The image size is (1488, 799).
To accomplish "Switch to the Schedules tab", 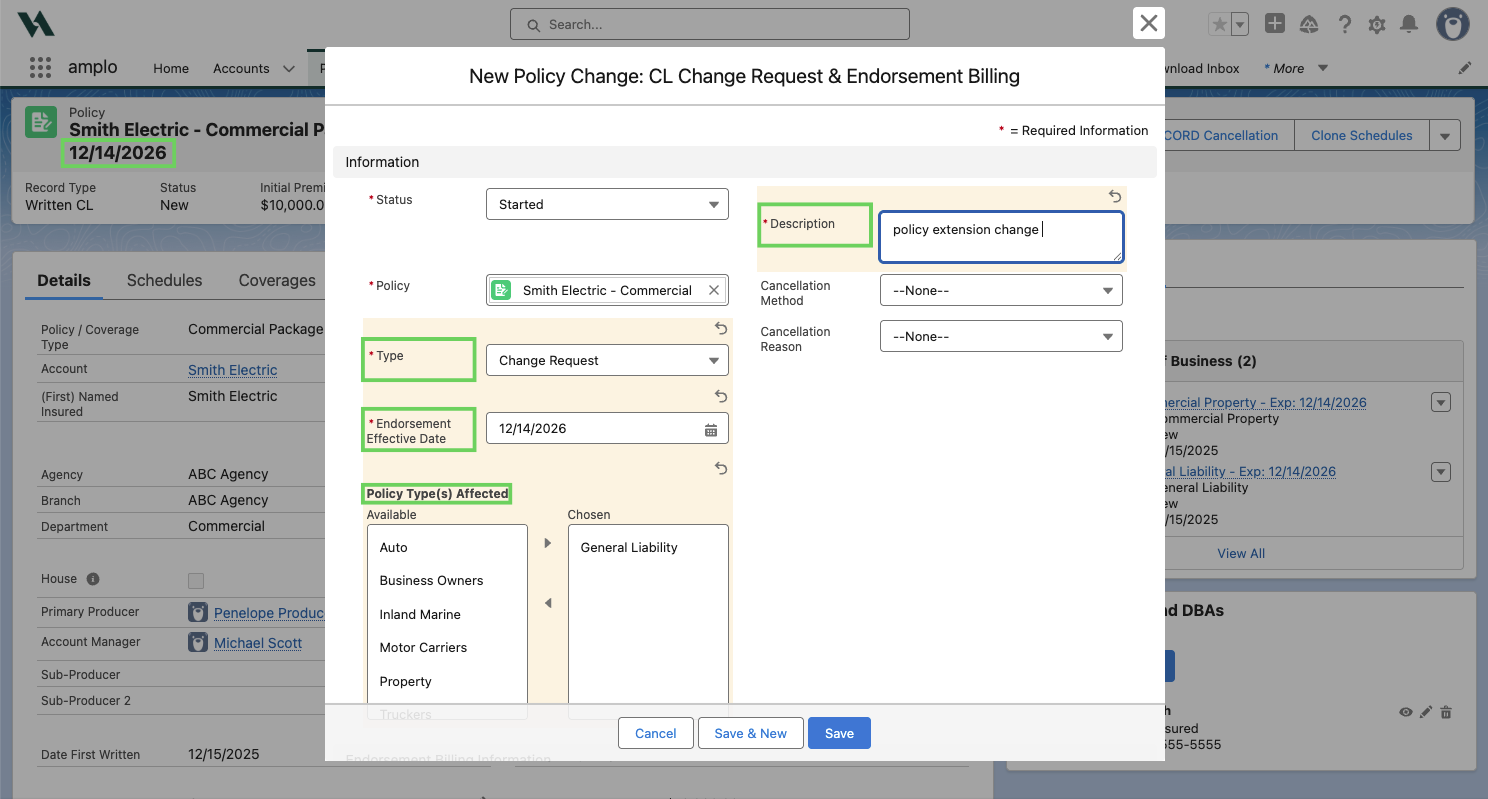I will tap(165, 280).
